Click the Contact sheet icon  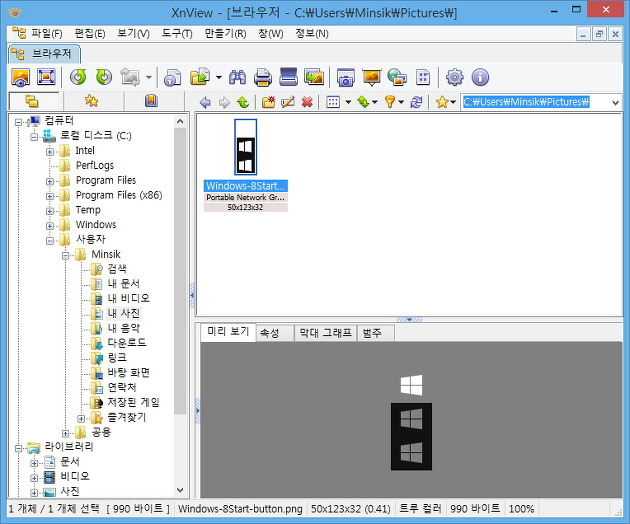423,77
